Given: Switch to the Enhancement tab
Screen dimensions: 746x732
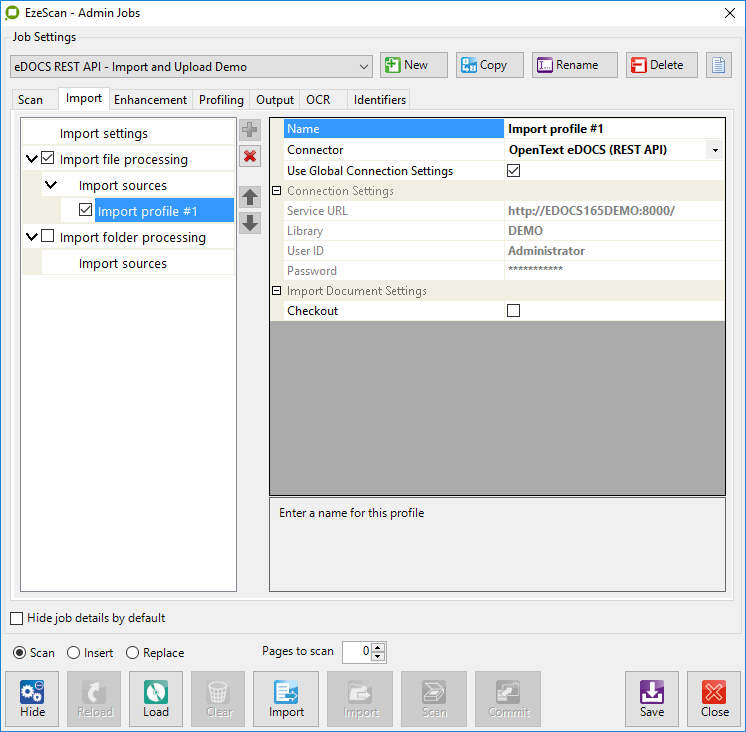Looking at the screenshot, I should tap(150, 100).
